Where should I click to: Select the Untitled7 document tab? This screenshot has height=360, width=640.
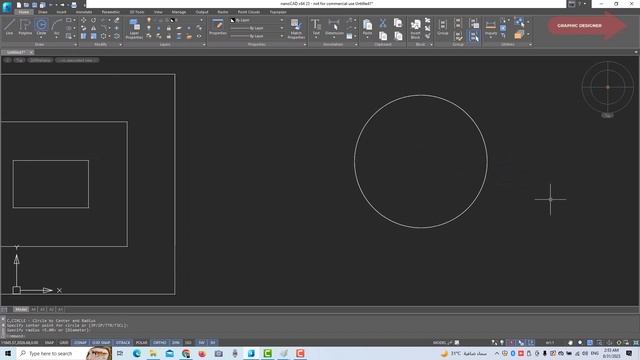click(16, 52)
